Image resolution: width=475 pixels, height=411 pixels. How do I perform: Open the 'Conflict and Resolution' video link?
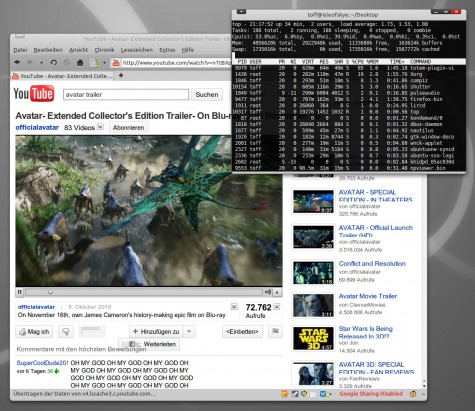coord(372,264)
